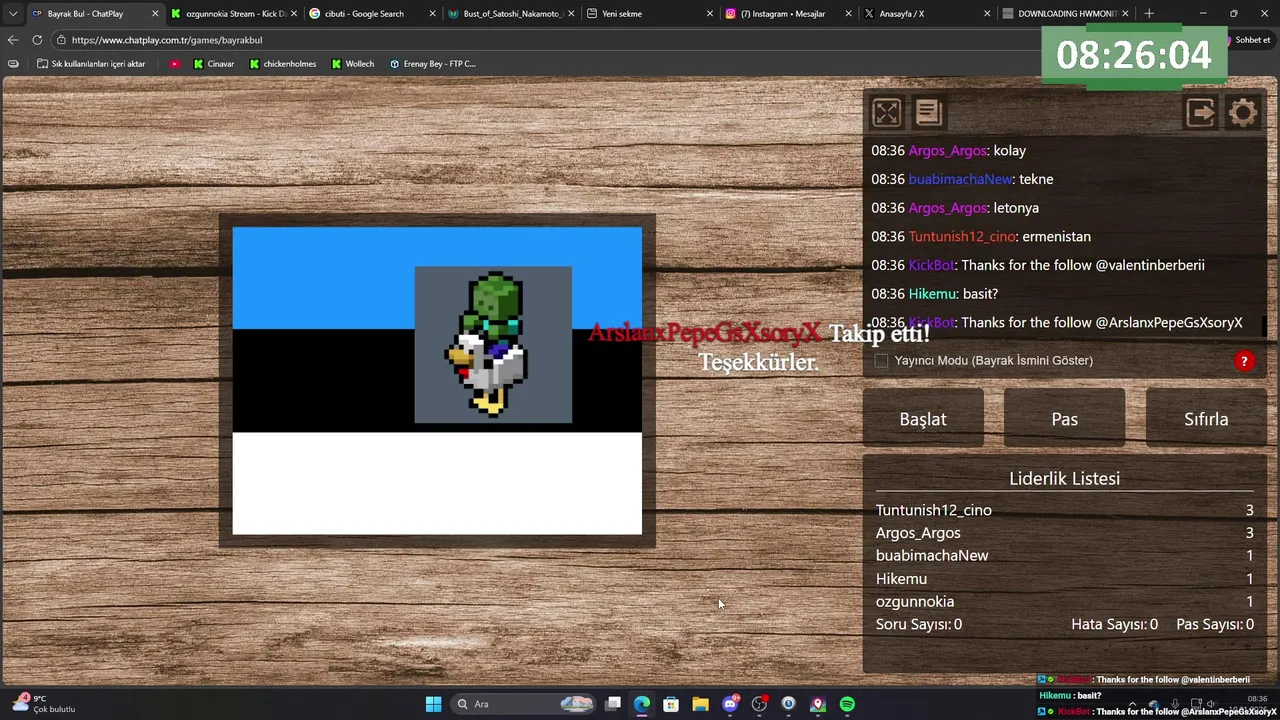Open the Windows Start menu

[x=433, y=704]
